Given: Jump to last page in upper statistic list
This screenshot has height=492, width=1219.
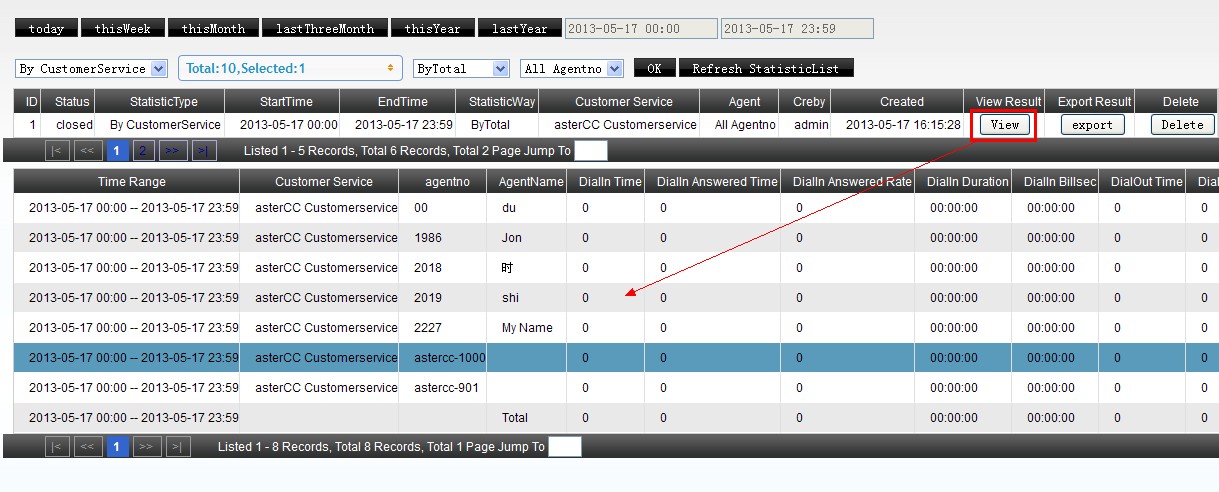Looking at the screenshot, I should pos(204,151).
